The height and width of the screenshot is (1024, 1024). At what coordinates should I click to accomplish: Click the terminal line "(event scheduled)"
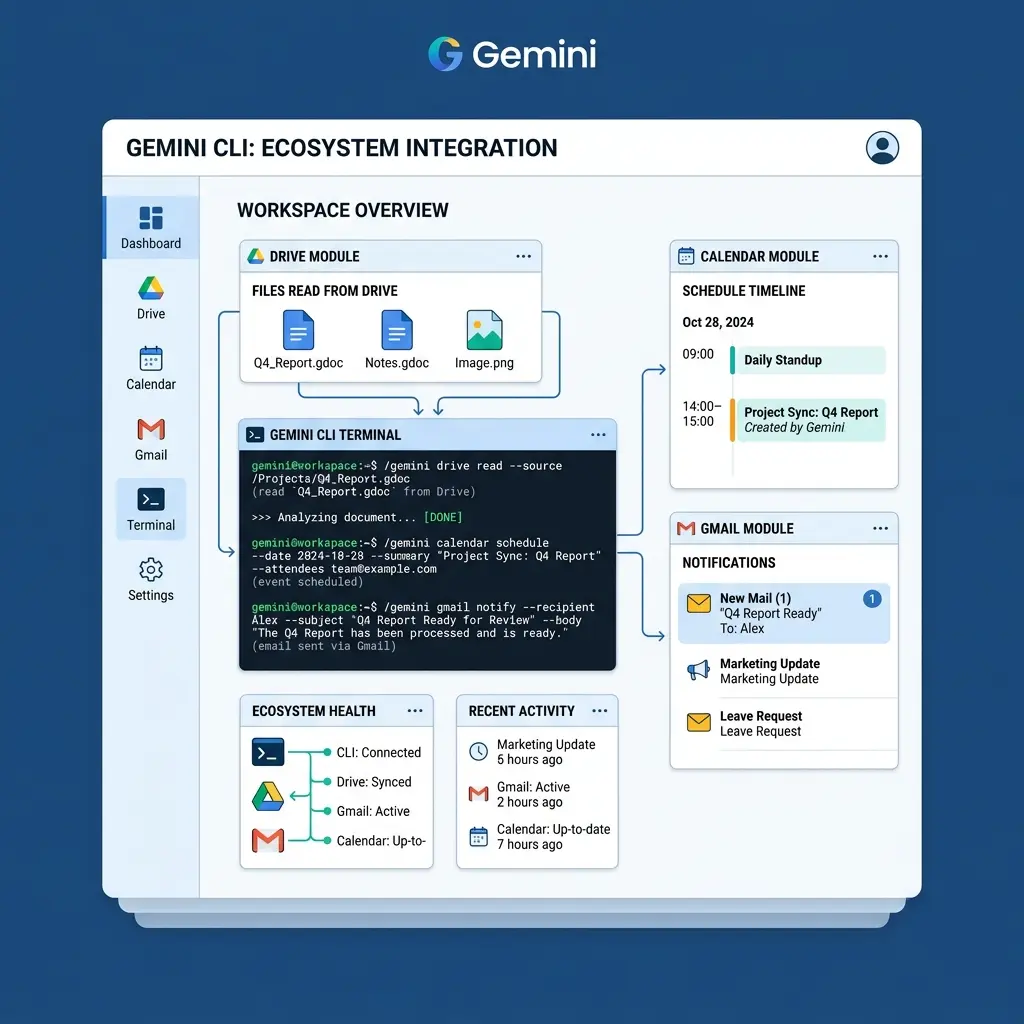pos(307,582)
